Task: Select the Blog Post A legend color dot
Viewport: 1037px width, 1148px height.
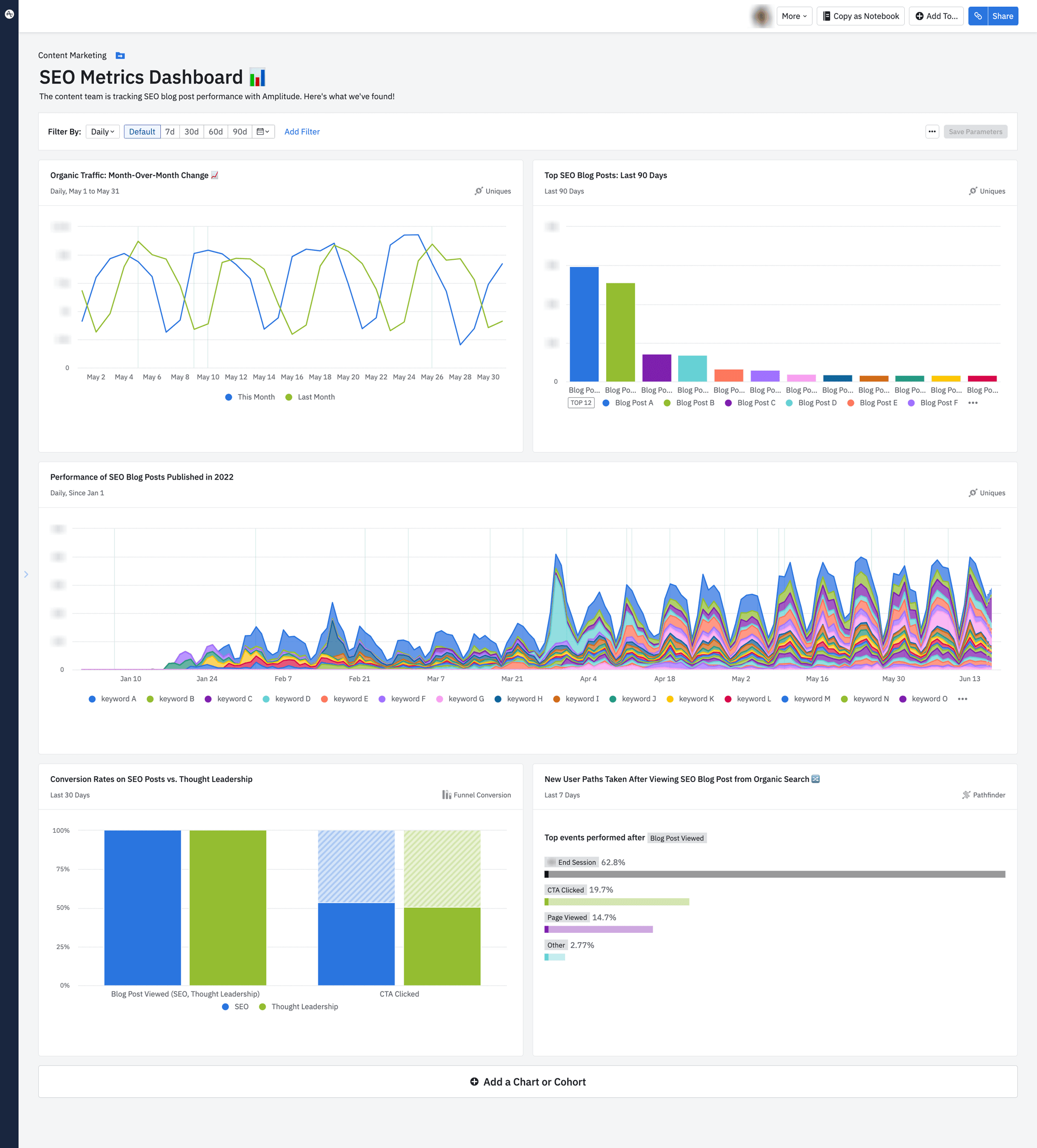Action: pyautogui.click(x=606, y=402)
